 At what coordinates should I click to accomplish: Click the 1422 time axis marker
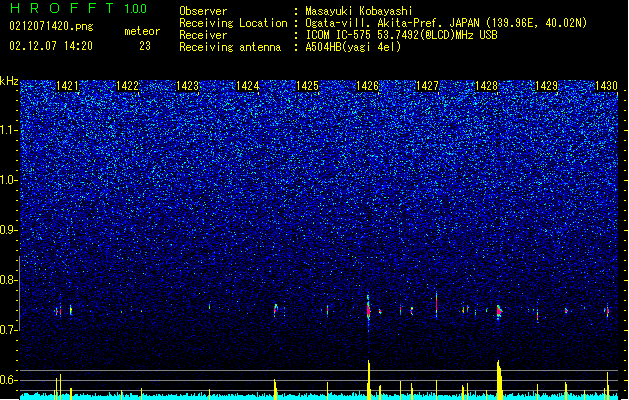[x=127, y=86]
